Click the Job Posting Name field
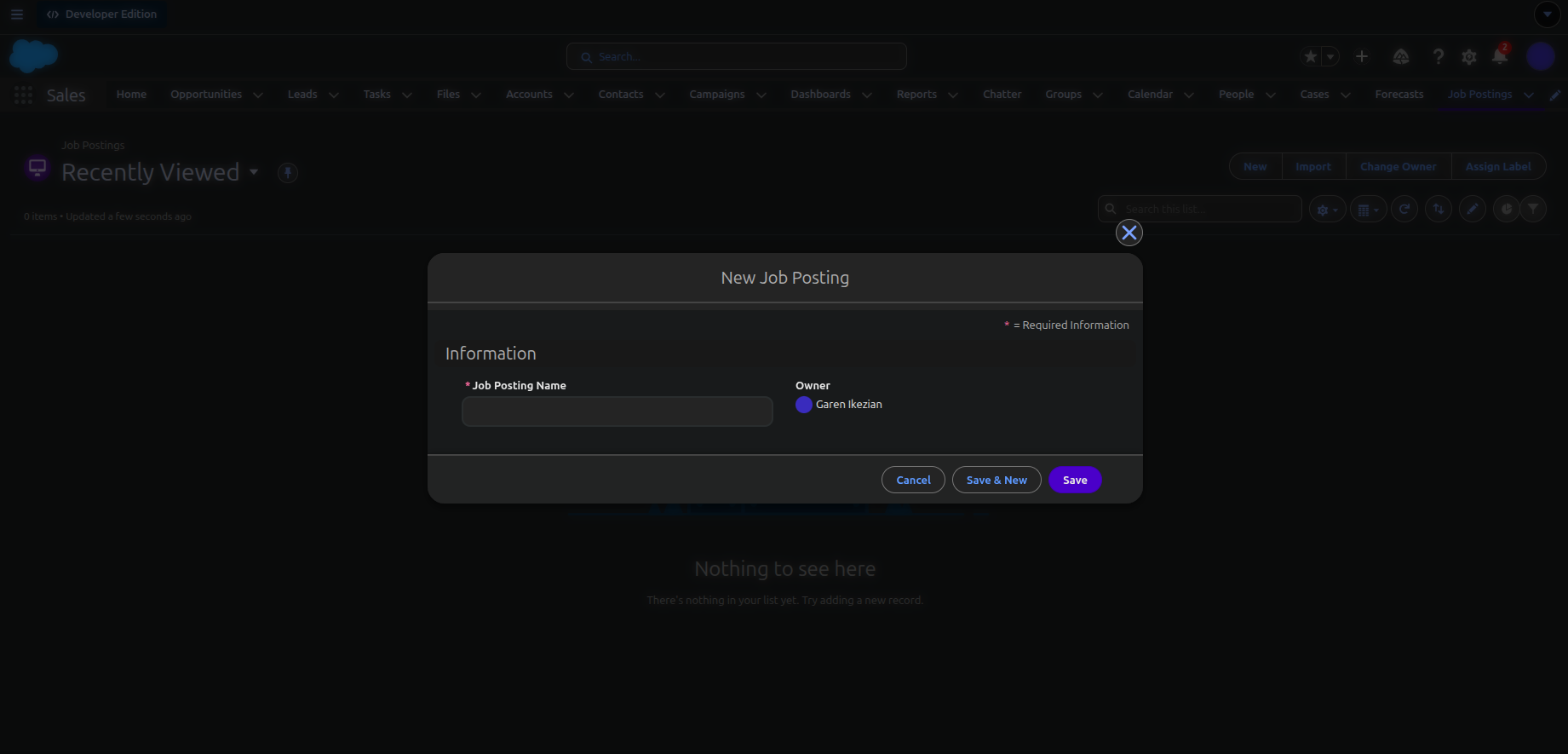 [x=617, y=412]
